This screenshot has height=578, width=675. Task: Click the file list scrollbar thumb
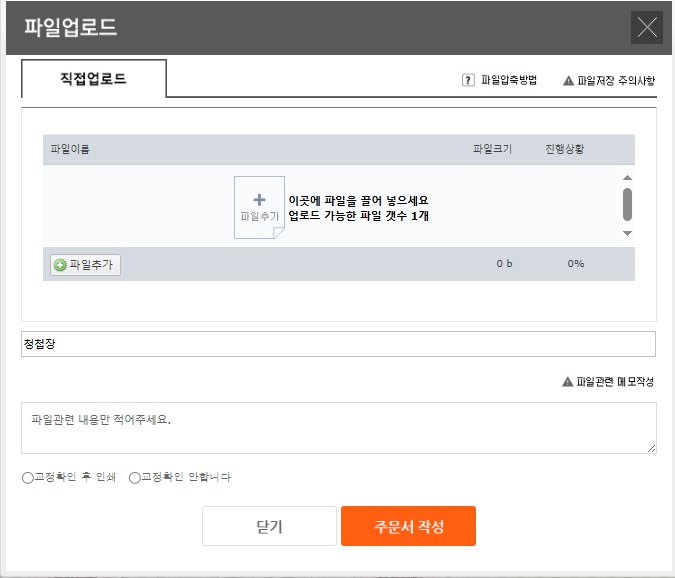pyautogui.click(x=627, y=204)
